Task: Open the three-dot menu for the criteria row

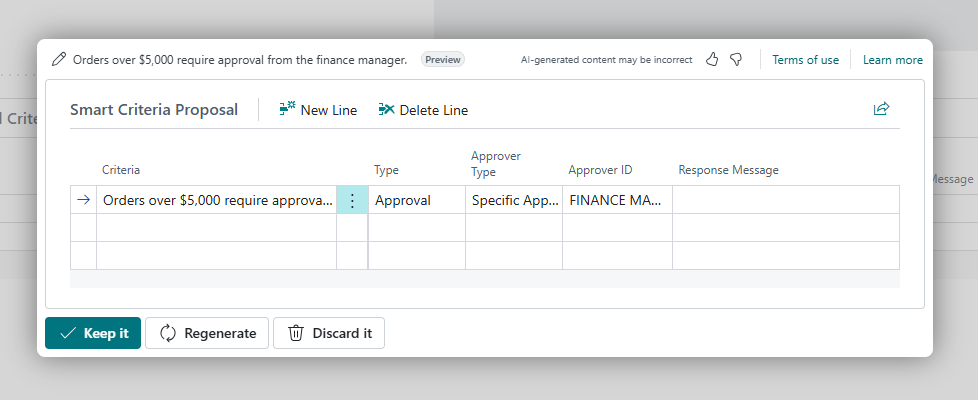Action: (352, 200)
